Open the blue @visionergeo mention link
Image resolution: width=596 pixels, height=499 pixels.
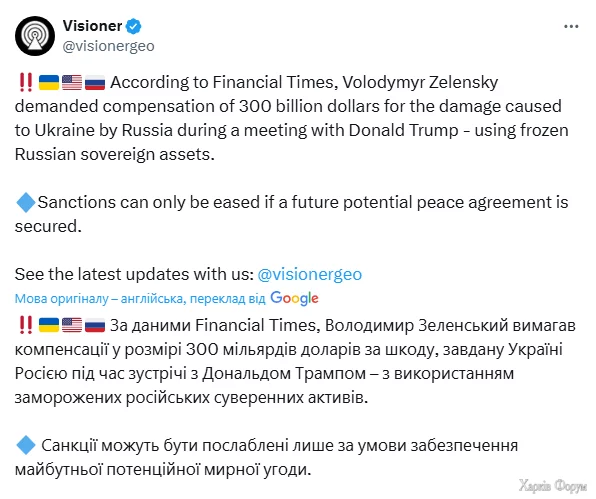(x=309, y=274)
